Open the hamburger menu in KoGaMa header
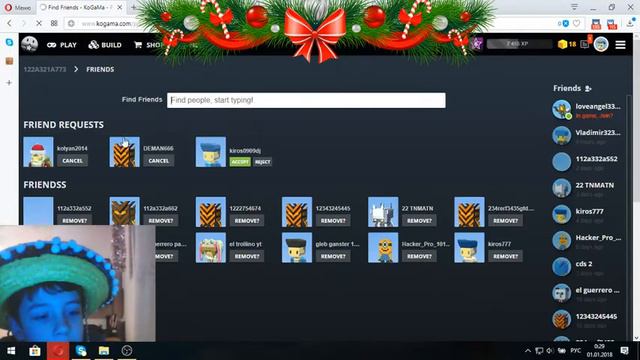Viewport: 640px width, 360px height. (620, 44)
